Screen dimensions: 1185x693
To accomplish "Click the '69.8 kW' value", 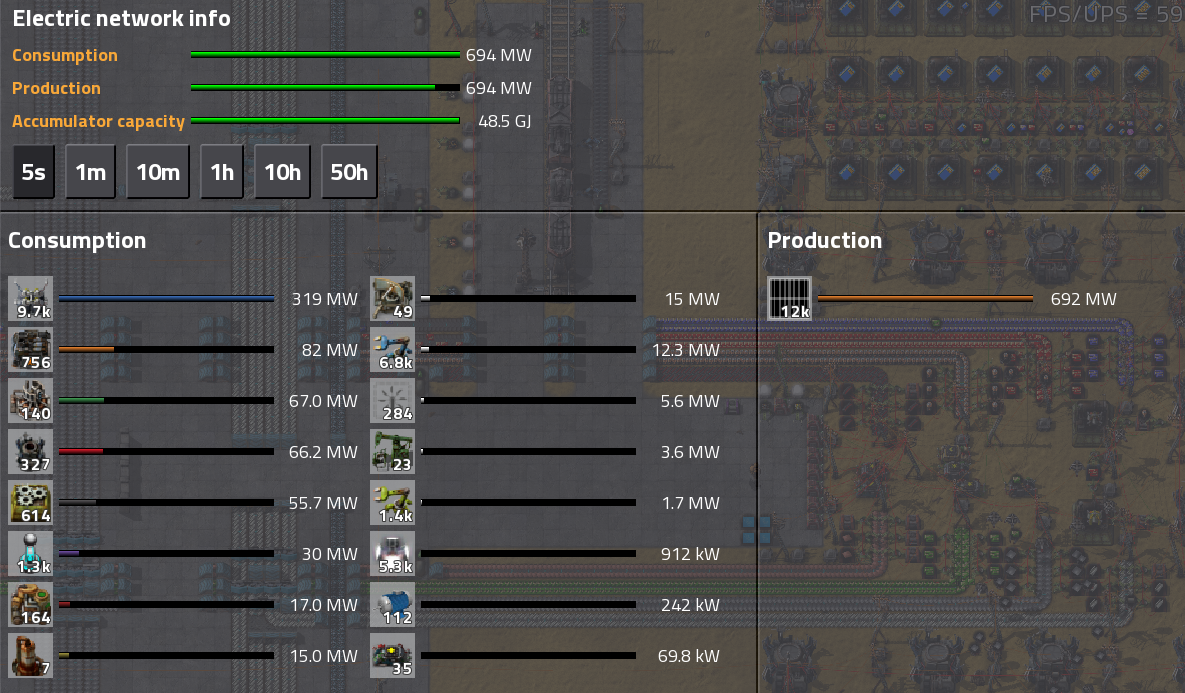I will (x=688, y=656).
